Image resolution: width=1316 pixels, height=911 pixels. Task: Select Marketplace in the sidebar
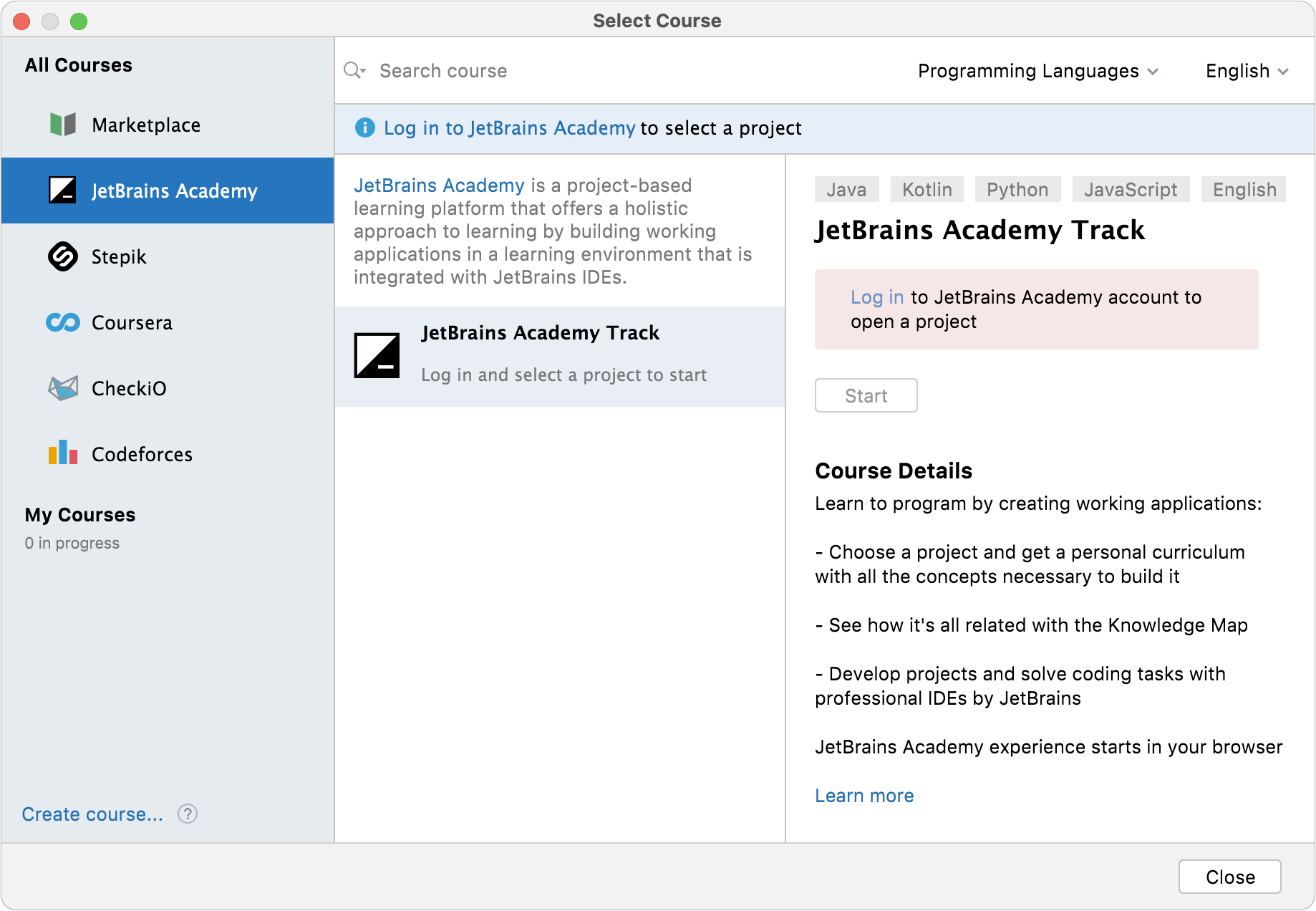pyautogui.click(x=168, y=125)
